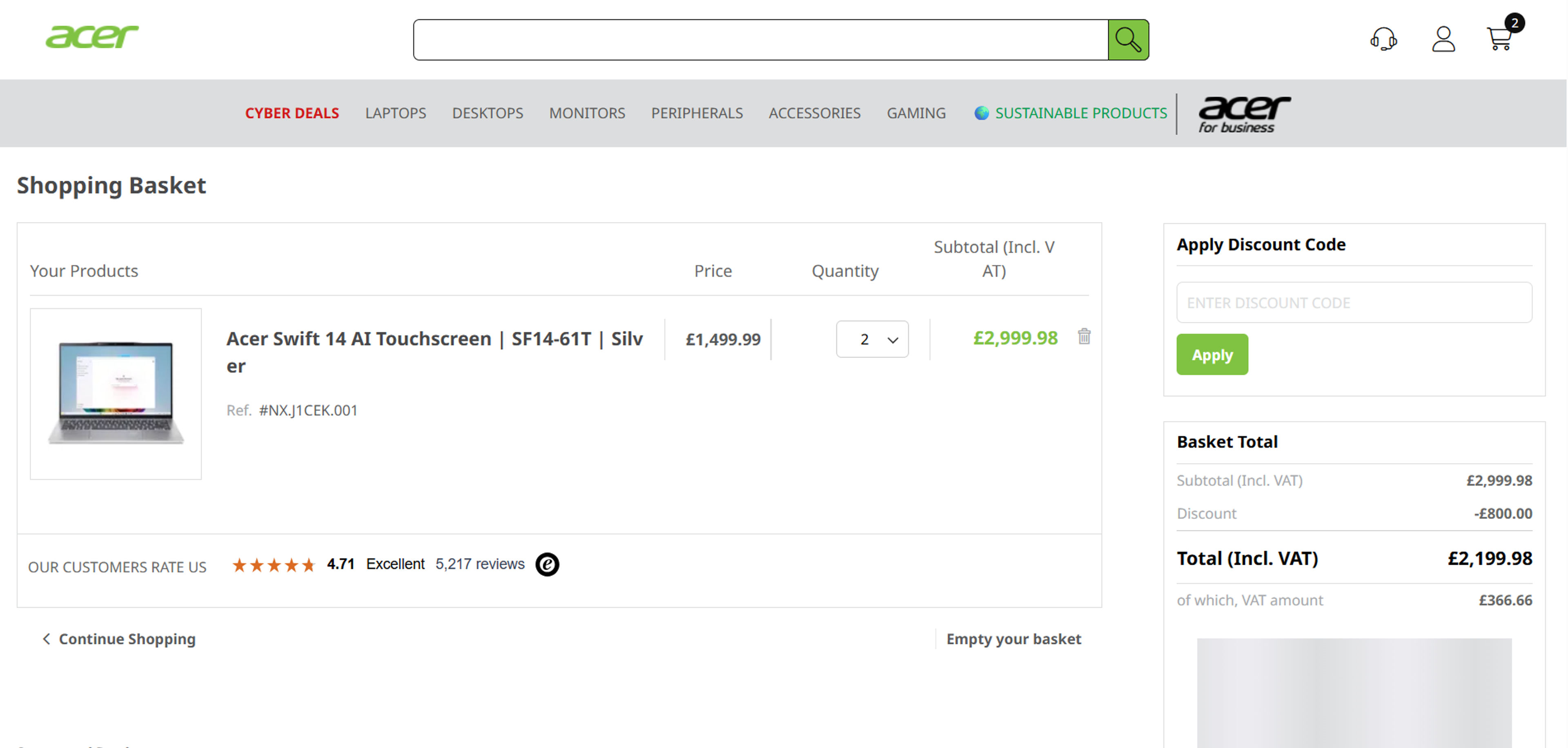The height and width of the screenshot is (748, 1568).
Task: Go back via Continue Shopping
Action: click(119, 639)
